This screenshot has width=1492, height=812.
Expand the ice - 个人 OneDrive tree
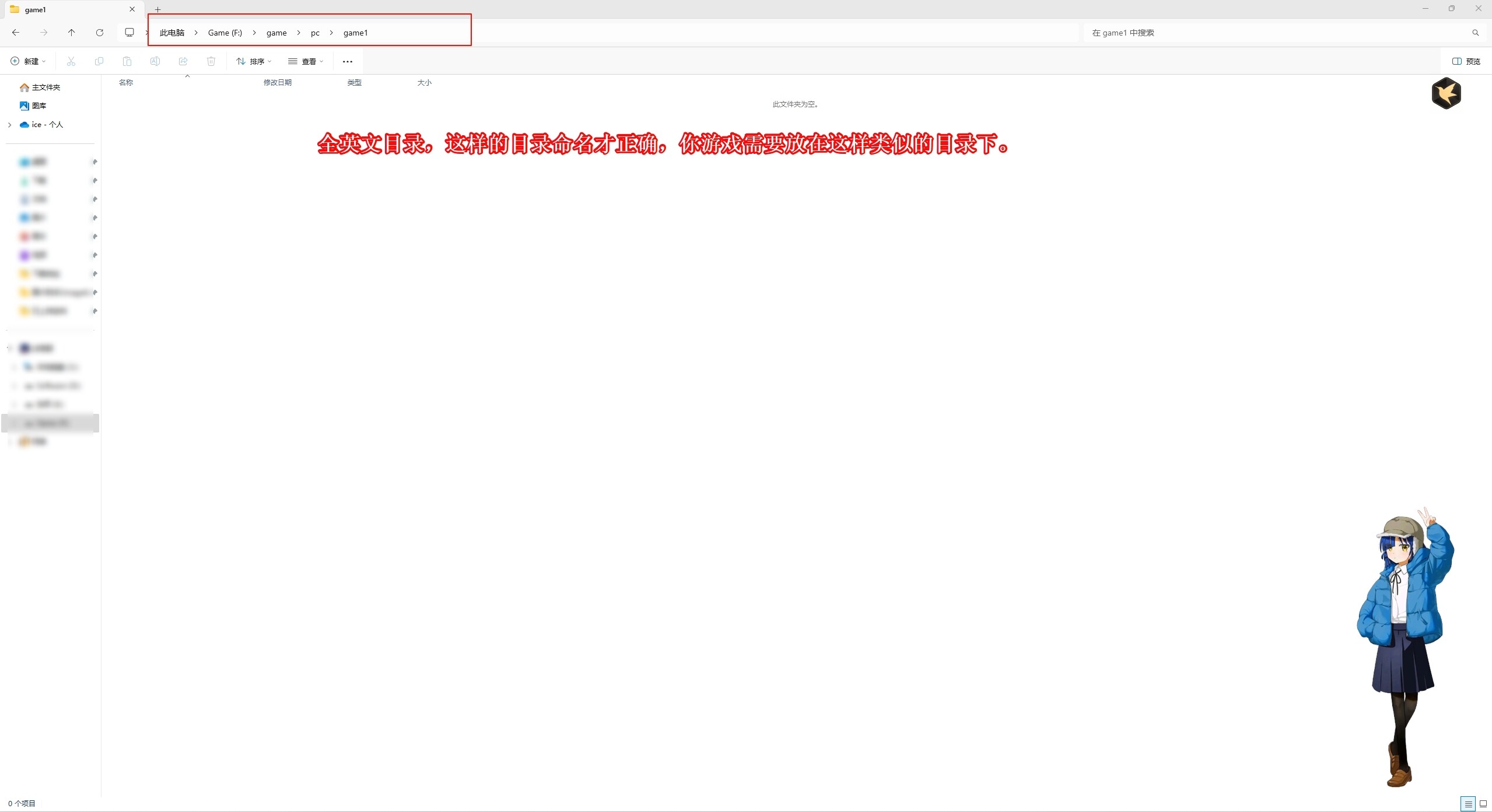(10, 125)
